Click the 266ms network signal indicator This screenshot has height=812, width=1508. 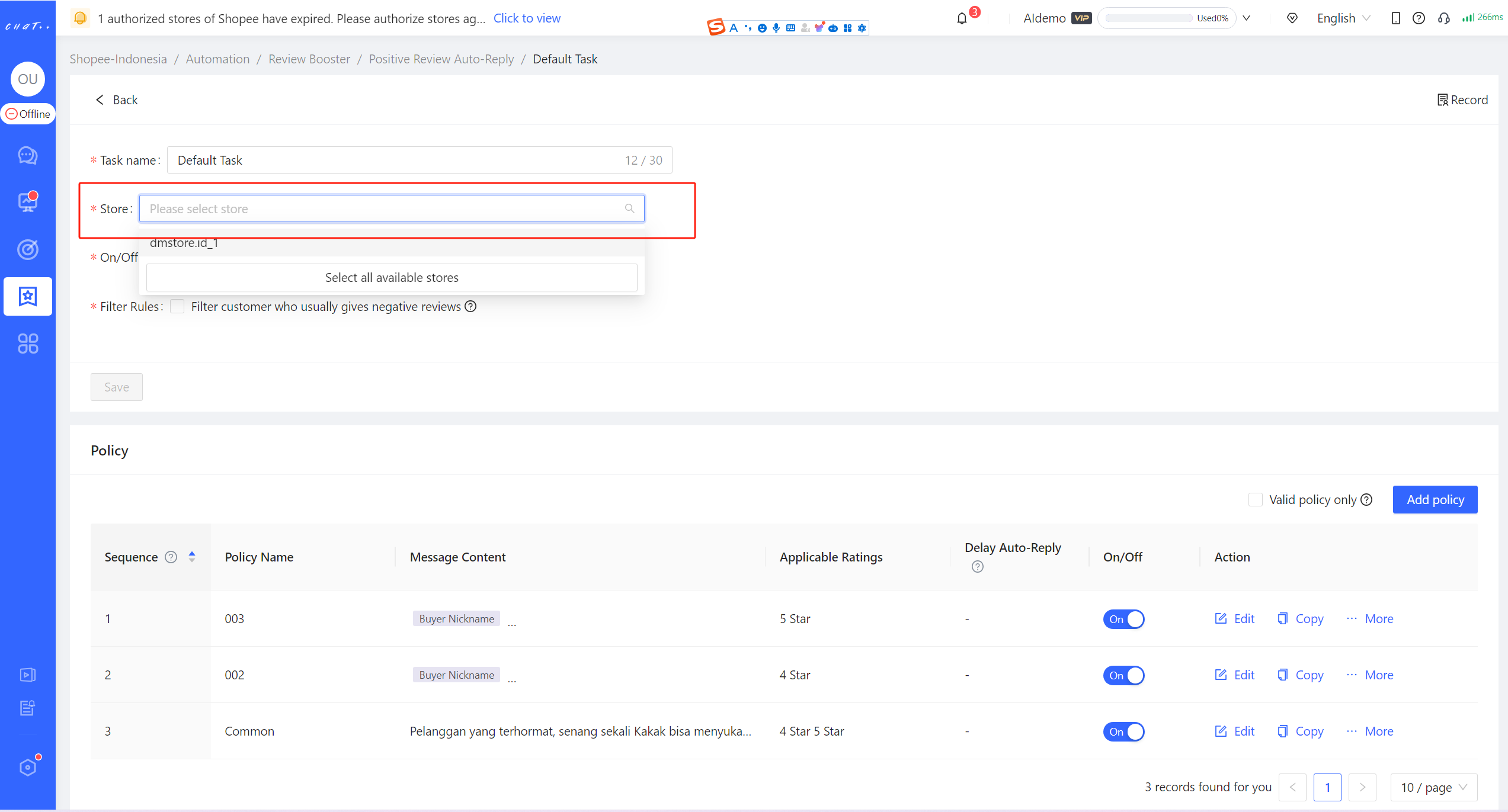1482,18
